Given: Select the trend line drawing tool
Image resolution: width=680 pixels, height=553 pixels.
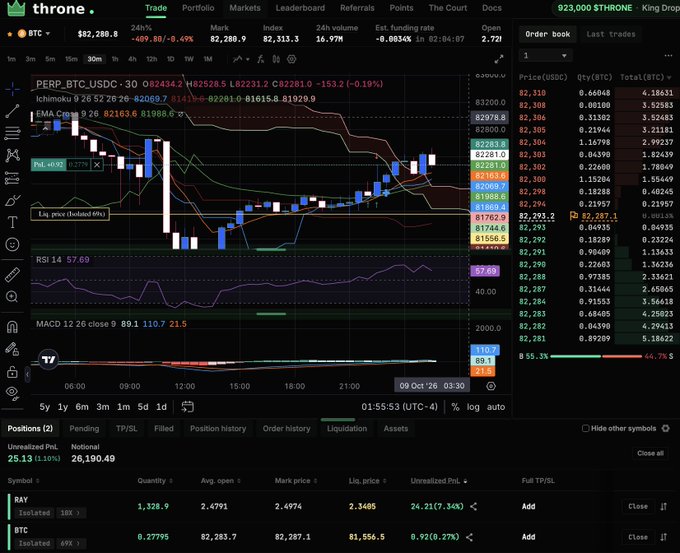Looking at the screenshot, I should pyautogui.click(x=12, y=111).
